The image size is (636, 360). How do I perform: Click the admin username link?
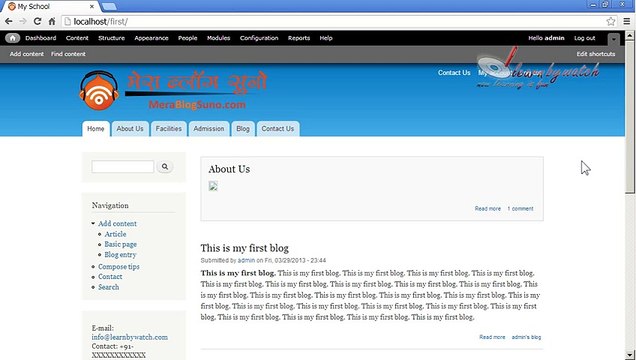pyautogui.click(x=554, y=38)
